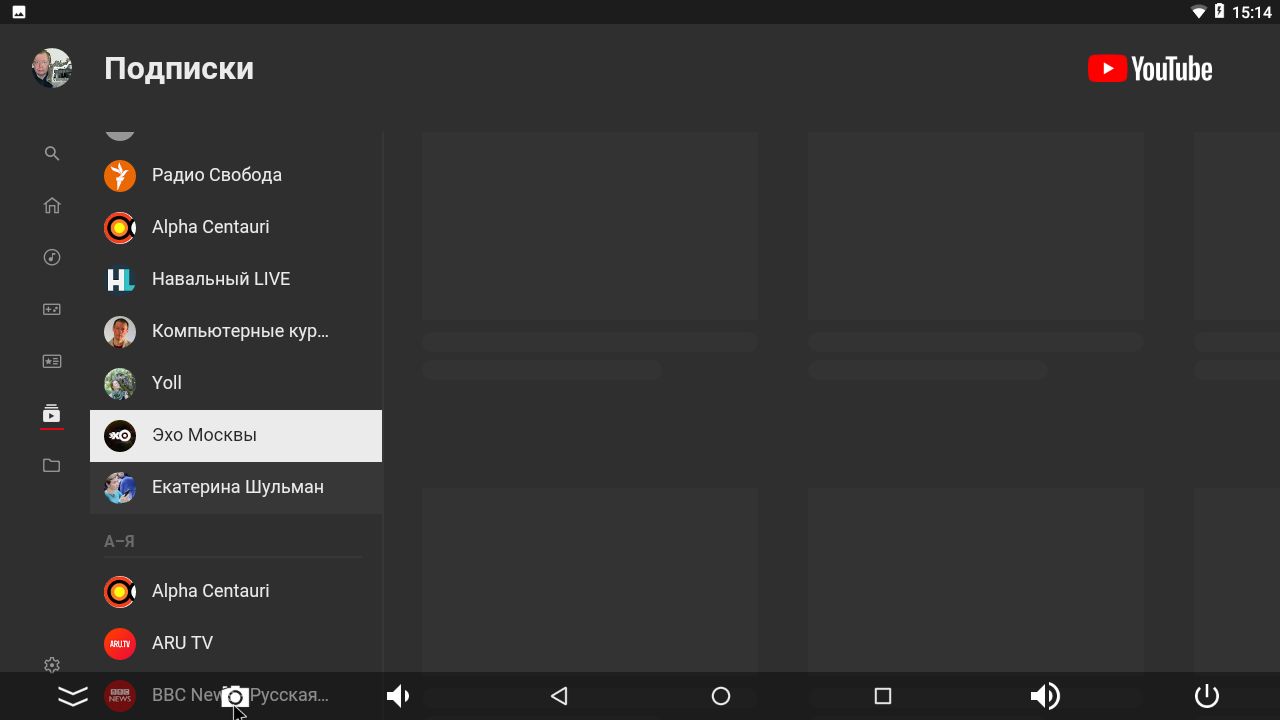Select the Эхо Москвы channel
The height and width of the screenshot is (720, 1280).
(236, 435)
